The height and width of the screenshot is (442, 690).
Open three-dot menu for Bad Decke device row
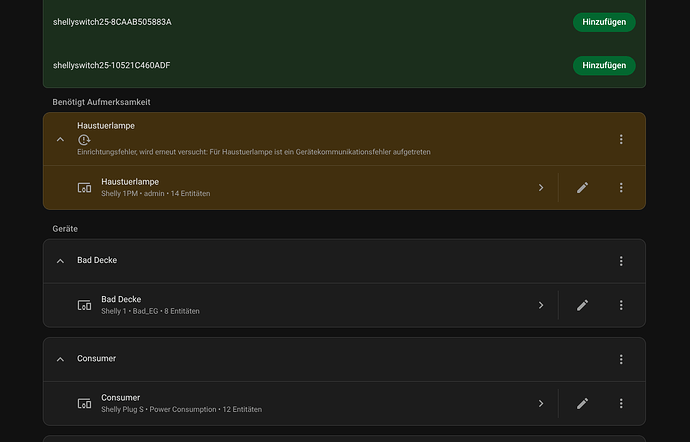coord(621,305)
